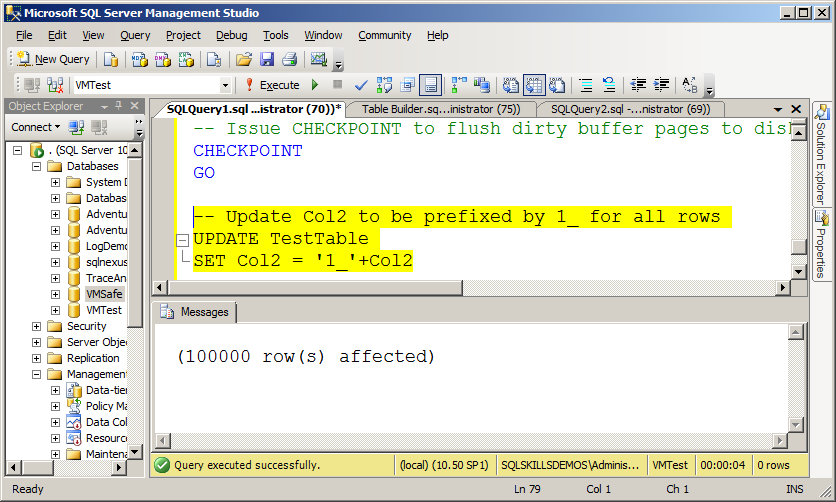Toggle auto-hide pin on Object Explorer
Viewport: 836px width, 502px height.
coord(119,106)
